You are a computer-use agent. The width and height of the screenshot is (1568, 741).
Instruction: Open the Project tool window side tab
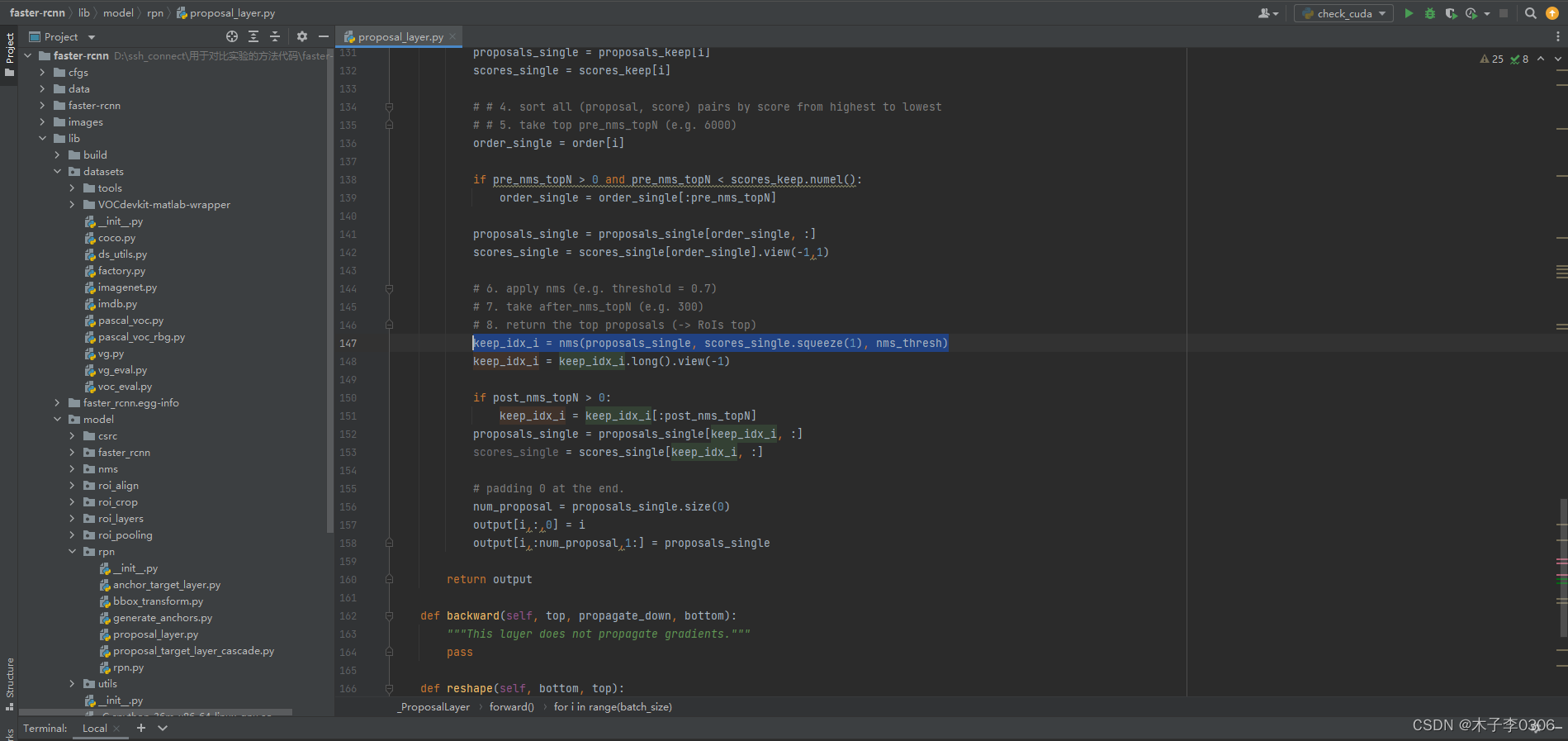[x=9, y=55]
